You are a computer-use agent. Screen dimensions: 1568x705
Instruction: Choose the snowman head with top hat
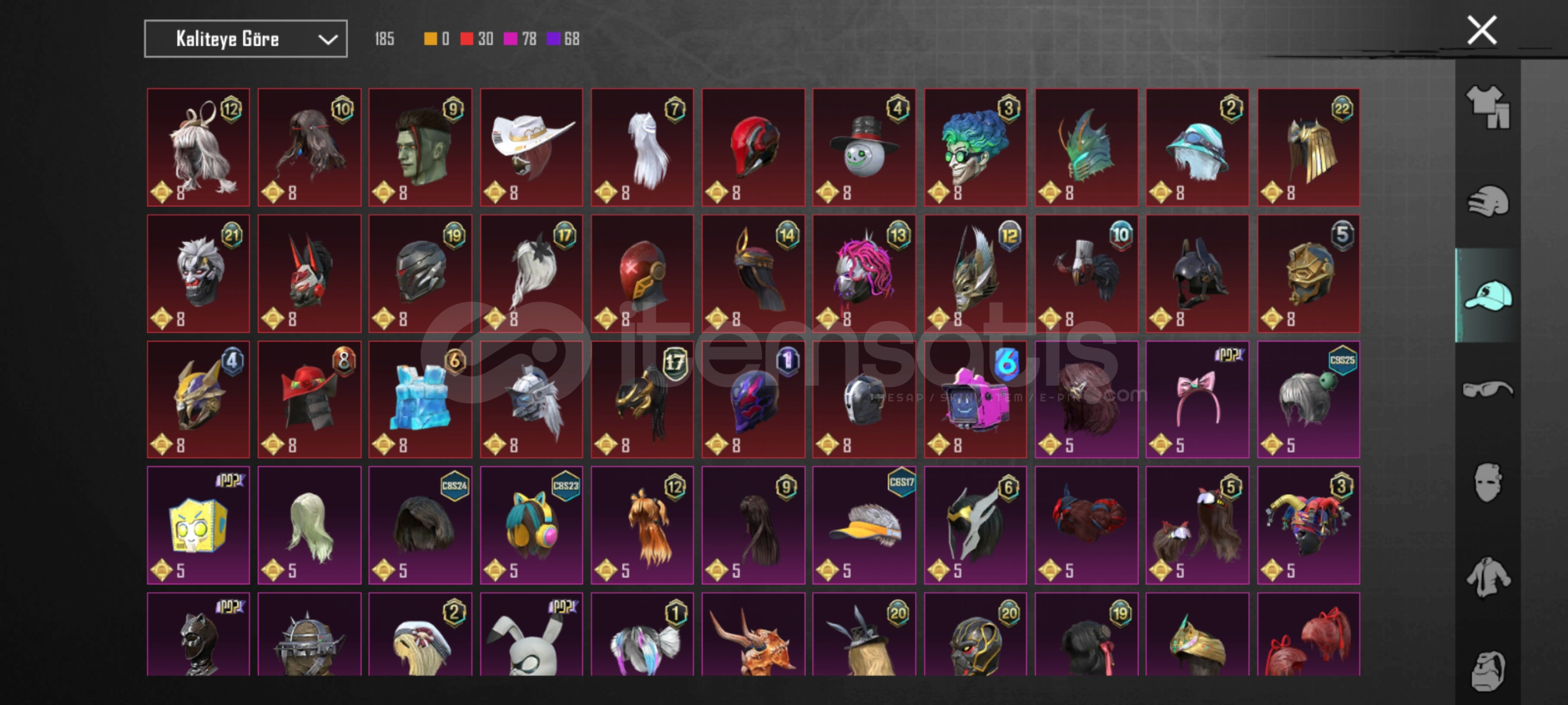point(864,147)
